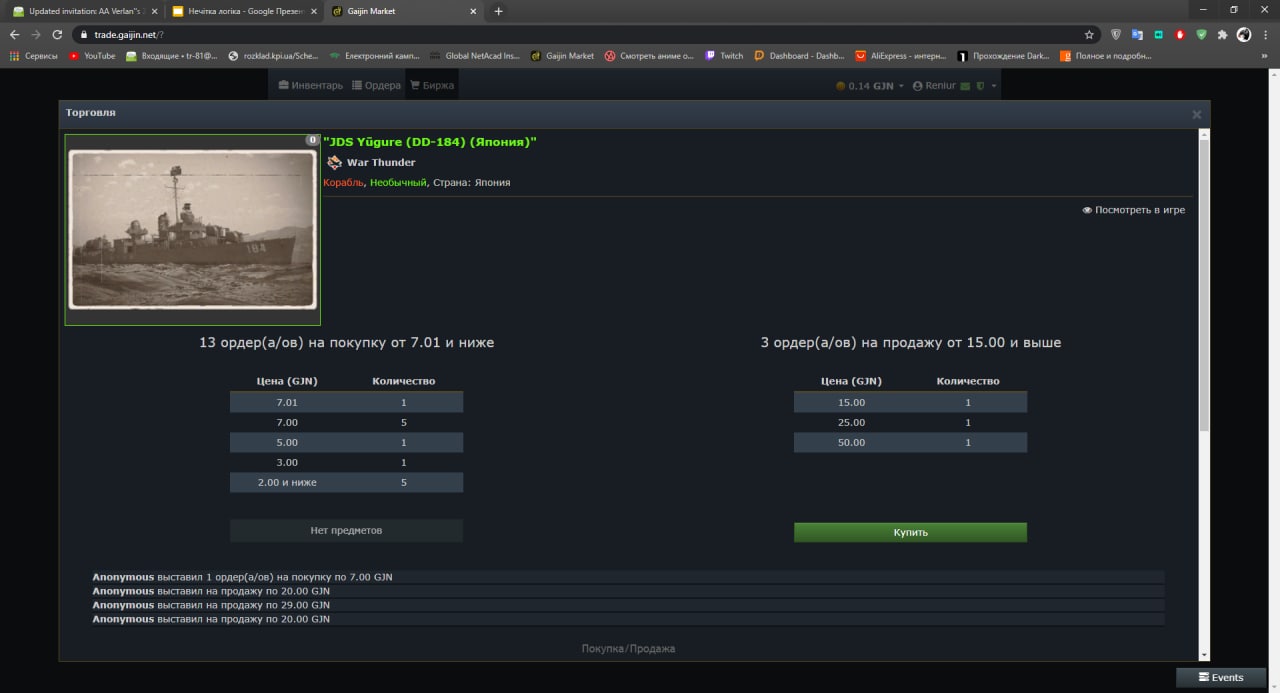Screen dimensions: 1280x693
Task: Click the scrollbar down arrow in dialog
Action: coord(1204,655)
